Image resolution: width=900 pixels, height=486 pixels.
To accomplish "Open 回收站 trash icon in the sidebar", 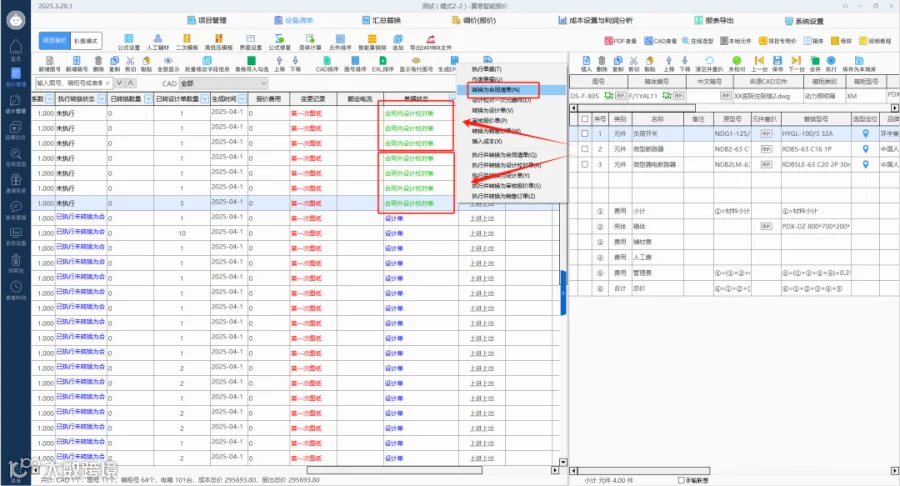I will [x=15, y=263].
